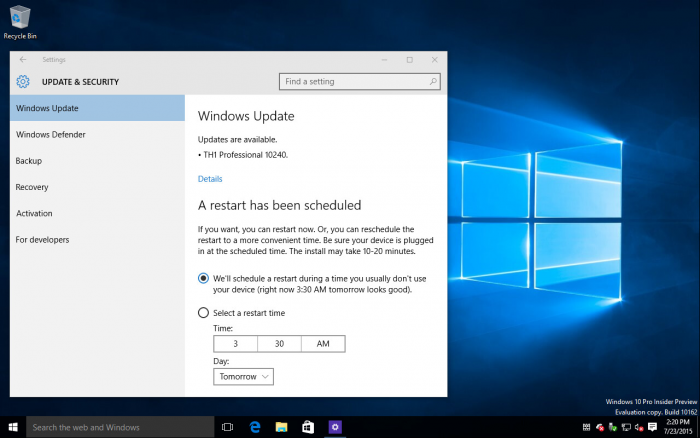Close the Settings window

click(434, 59)
